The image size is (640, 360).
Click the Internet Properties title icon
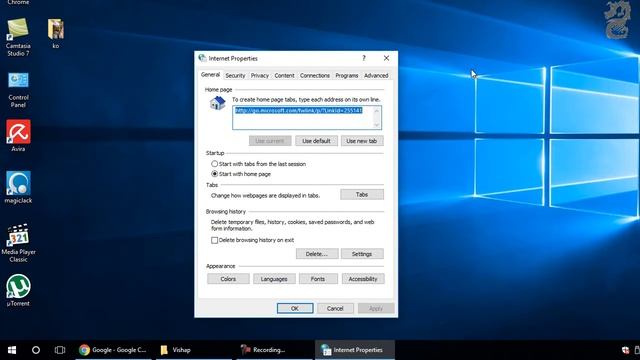tap(202, 58)
